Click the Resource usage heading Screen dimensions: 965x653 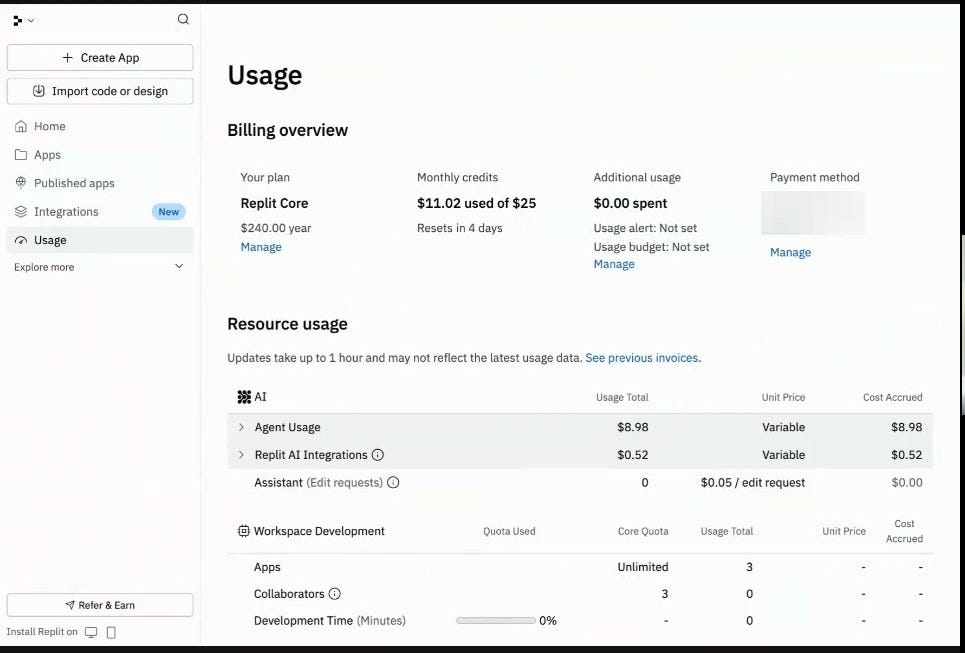[x=287, y=324]
